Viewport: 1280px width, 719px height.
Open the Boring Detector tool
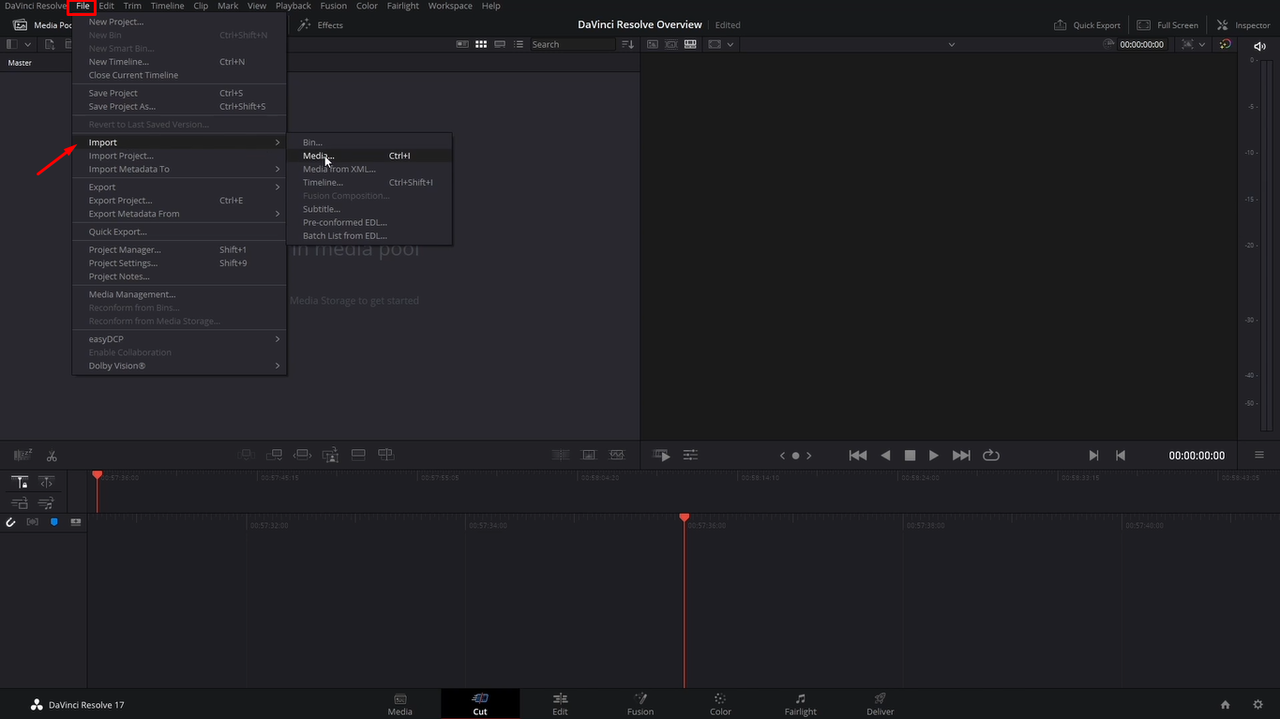22,455
